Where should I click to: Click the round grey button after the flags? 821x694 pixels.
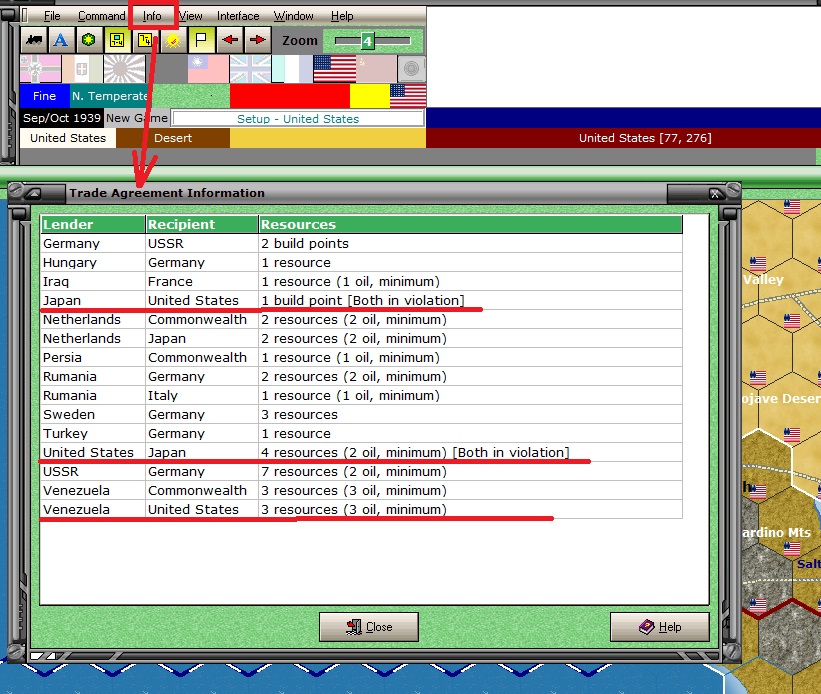[412, 69]
